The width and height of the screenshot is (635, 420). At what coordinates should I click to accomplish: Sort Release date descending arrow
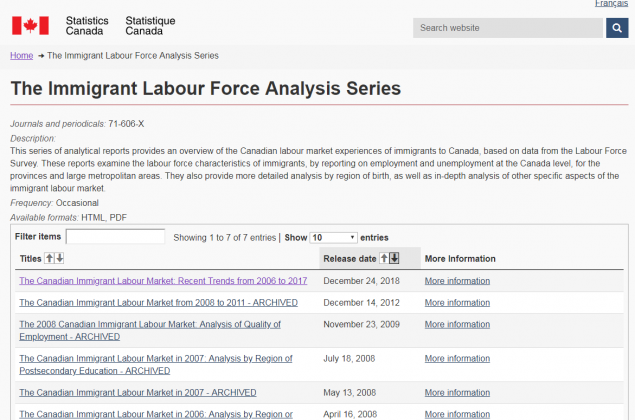[394, 258]
